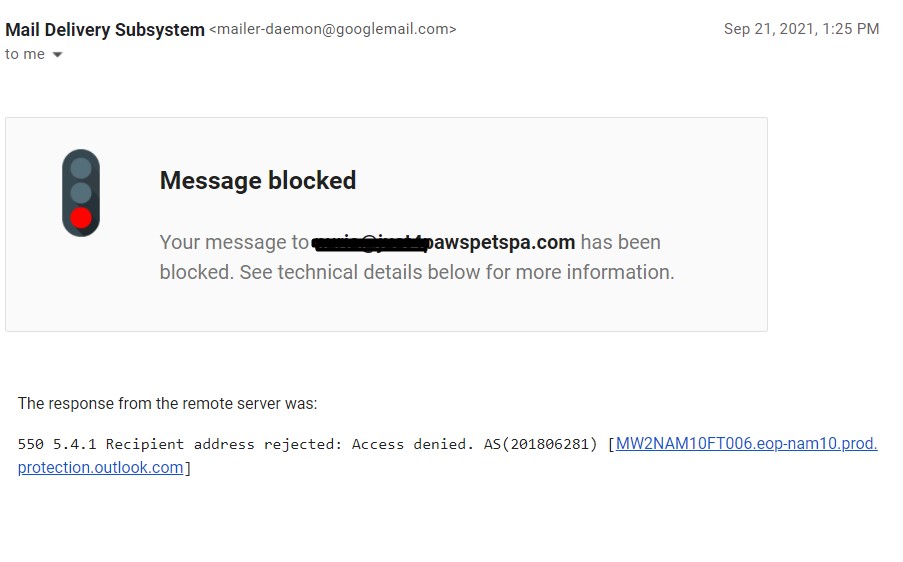Click the traffic light status icon
The height and width of the screenshot is (562, 903).
tap(81, 193)
